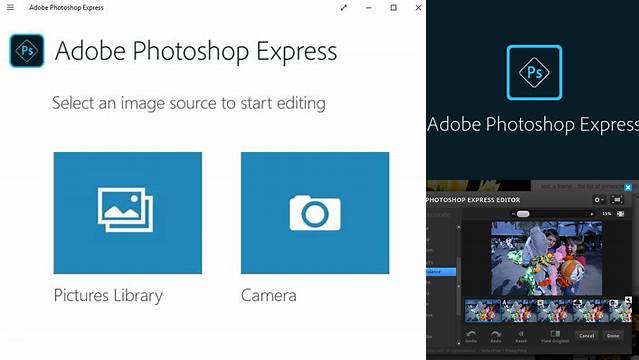Viewport: 639px width, 360px height.
Task: Click the sidebar scroll-down arrow in editor
Action: 458,343
